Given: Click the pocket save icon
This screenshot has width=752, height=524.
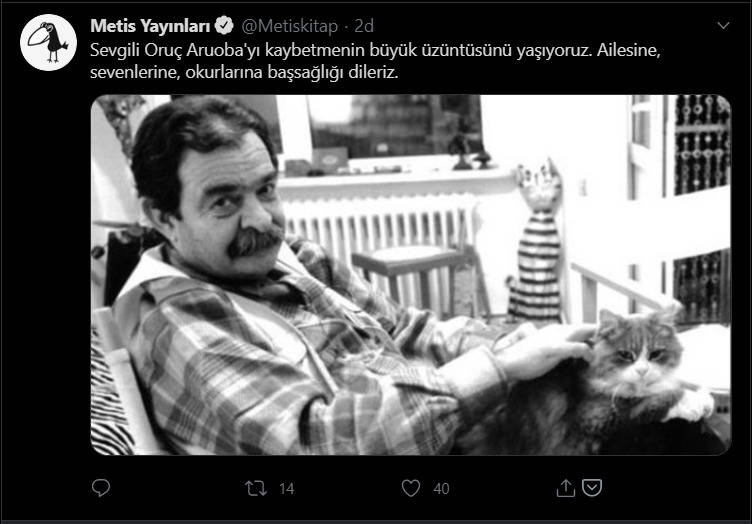Looking at the screenshot, I should [x=592, y=488].
